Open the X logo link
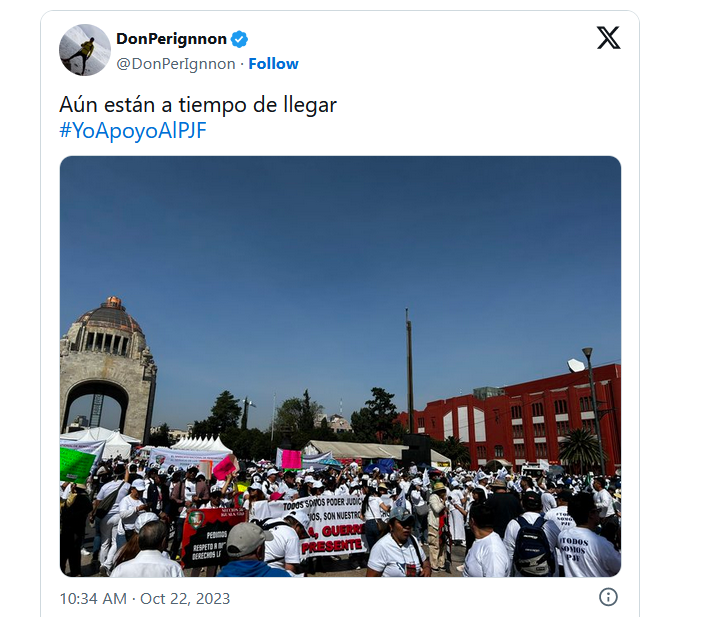 608,38
